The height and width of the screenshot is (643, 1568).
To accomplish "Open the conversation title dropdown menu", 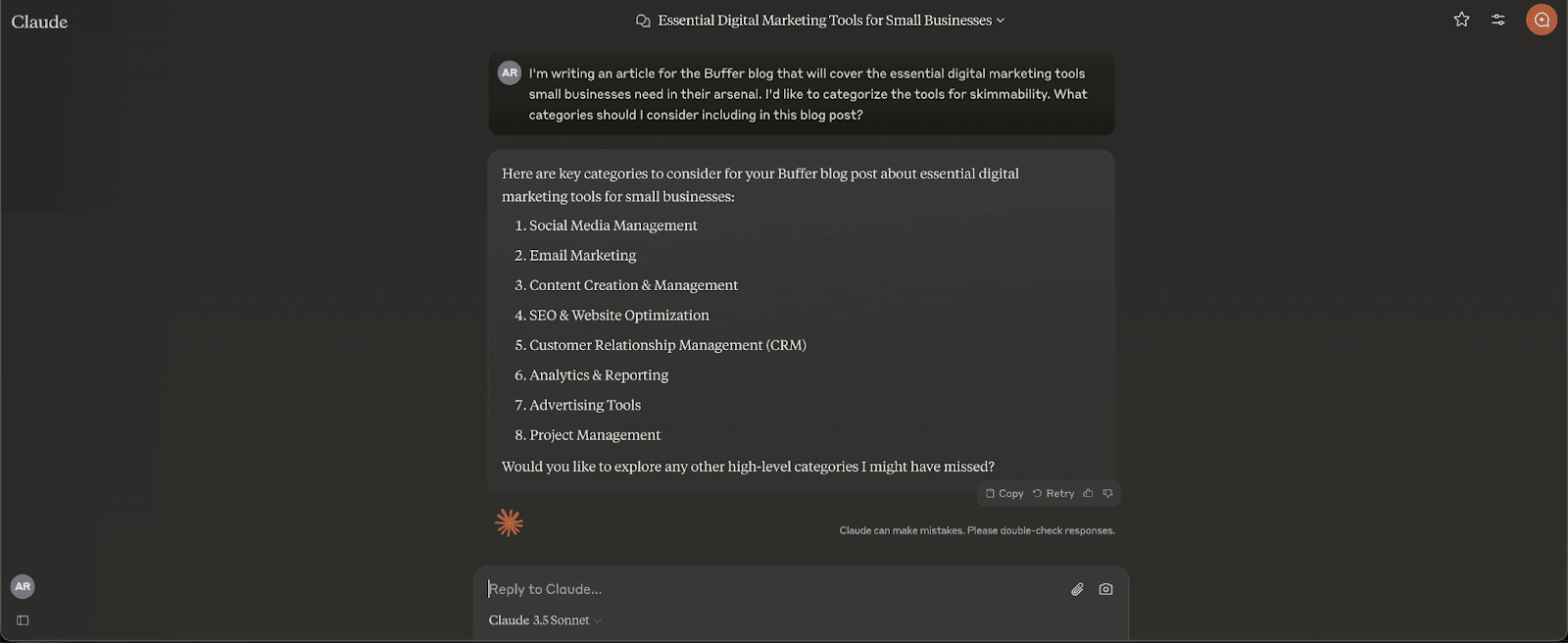I will (819, 21).
